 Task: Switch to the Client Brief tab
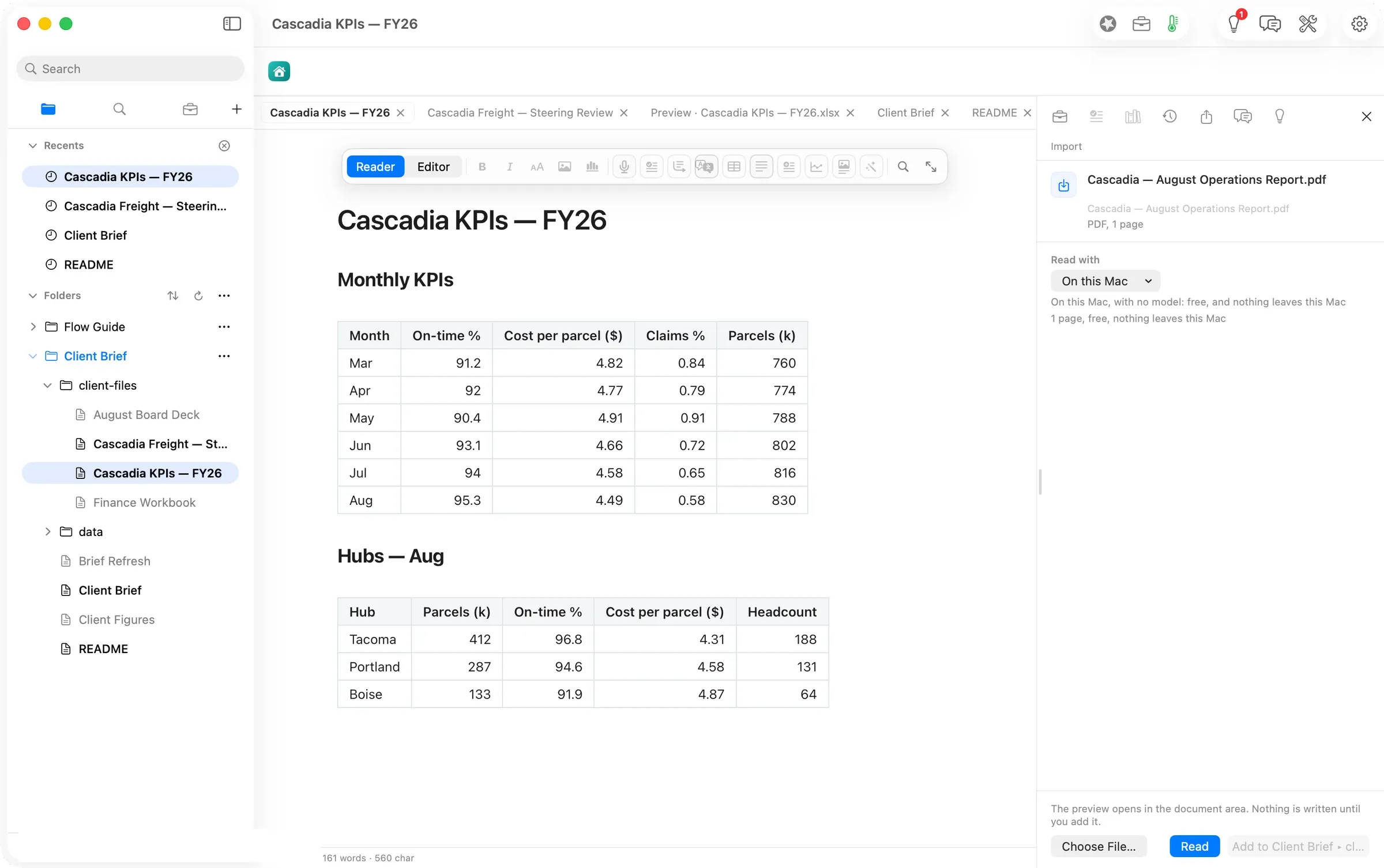tap(905, 113)
